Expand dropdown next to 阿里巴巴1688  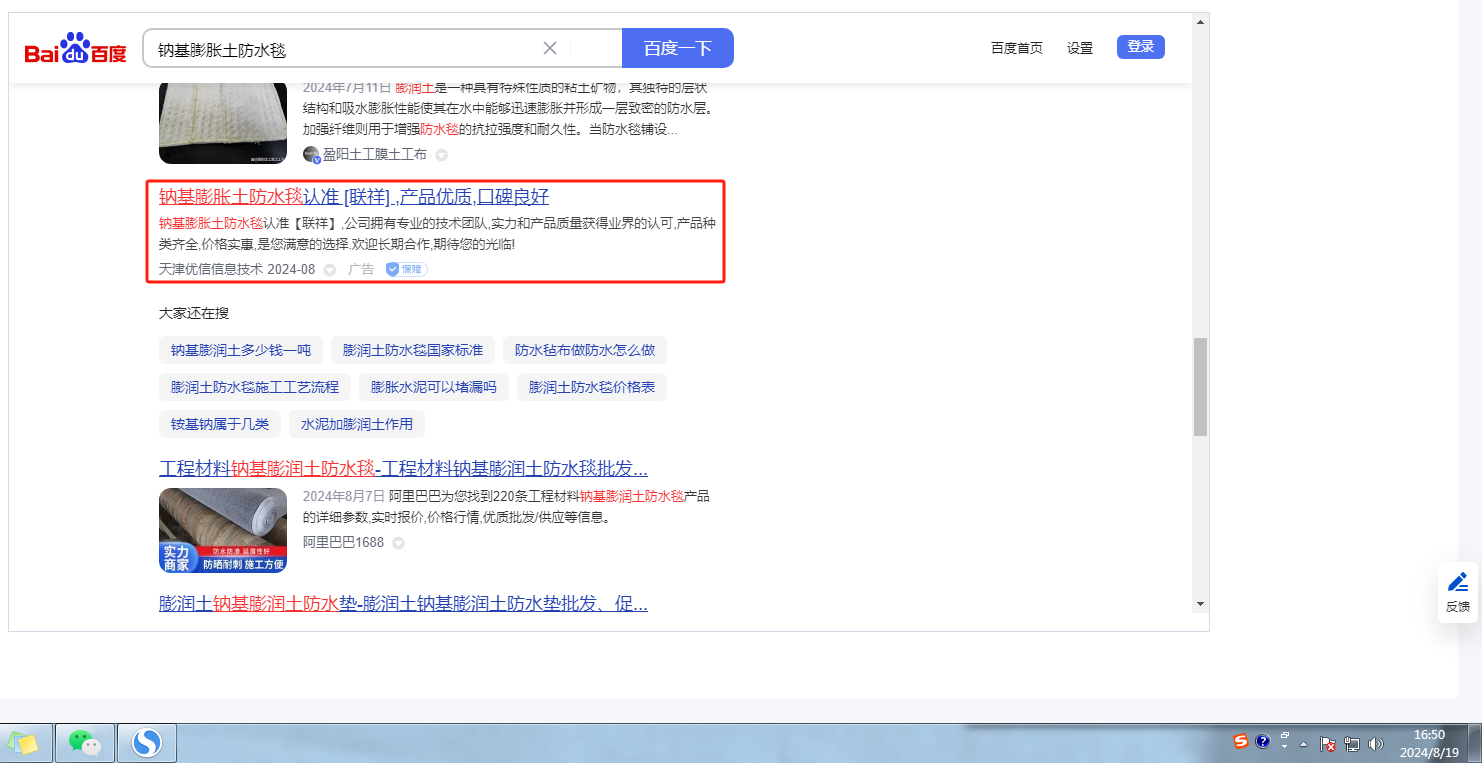398,544
